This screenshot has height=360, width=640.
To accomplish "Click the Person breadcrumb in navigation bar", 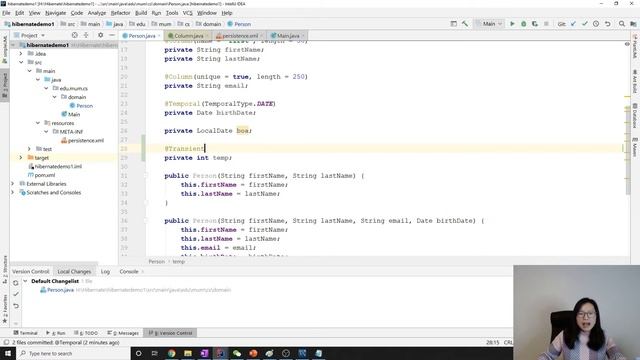I will pos(239,24).
